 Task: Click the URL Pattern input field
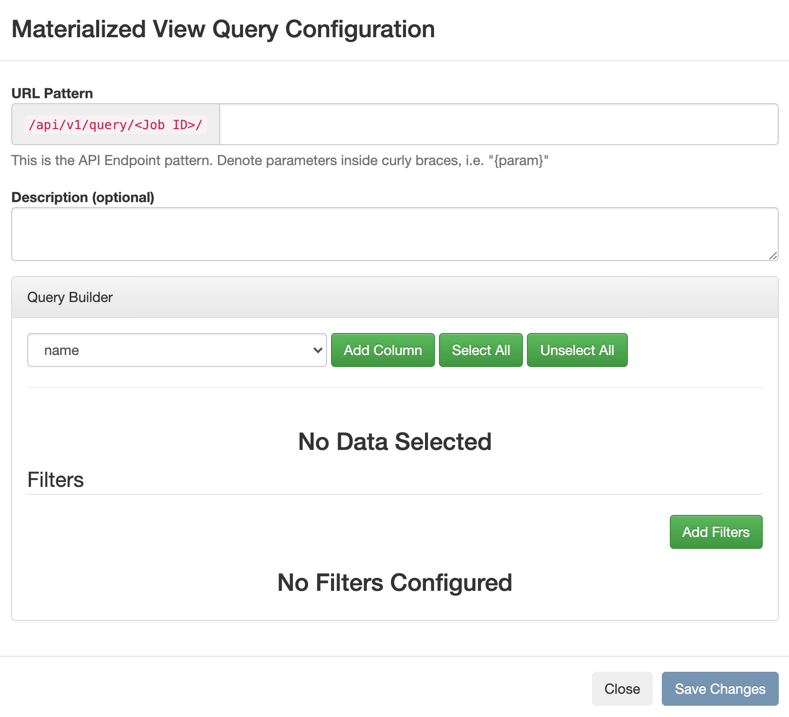[x=499, y=124]
